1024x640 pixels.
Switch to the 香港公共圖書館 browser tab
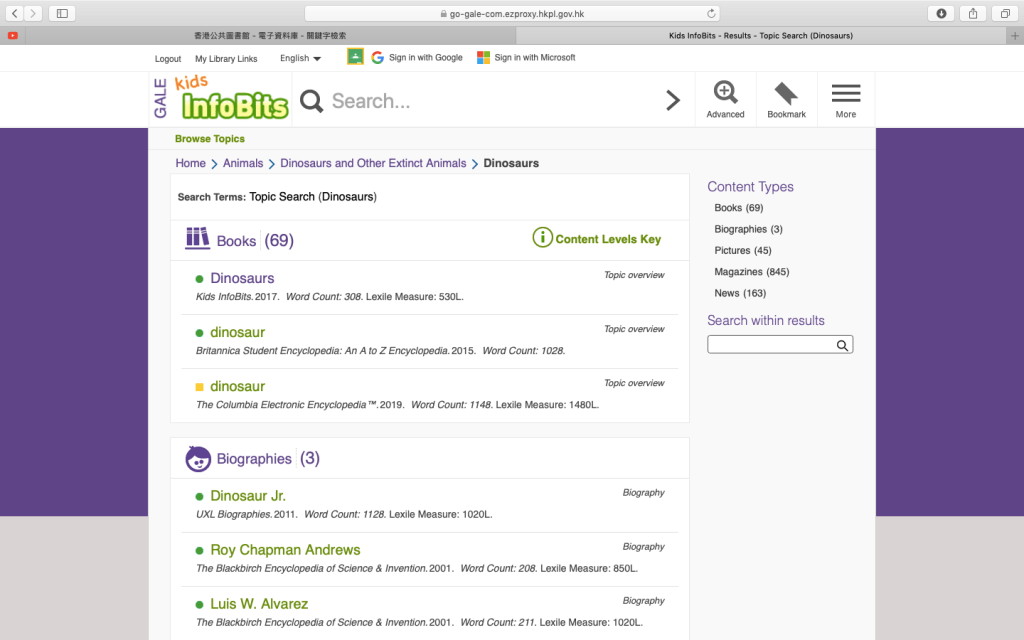coord(270,35)
